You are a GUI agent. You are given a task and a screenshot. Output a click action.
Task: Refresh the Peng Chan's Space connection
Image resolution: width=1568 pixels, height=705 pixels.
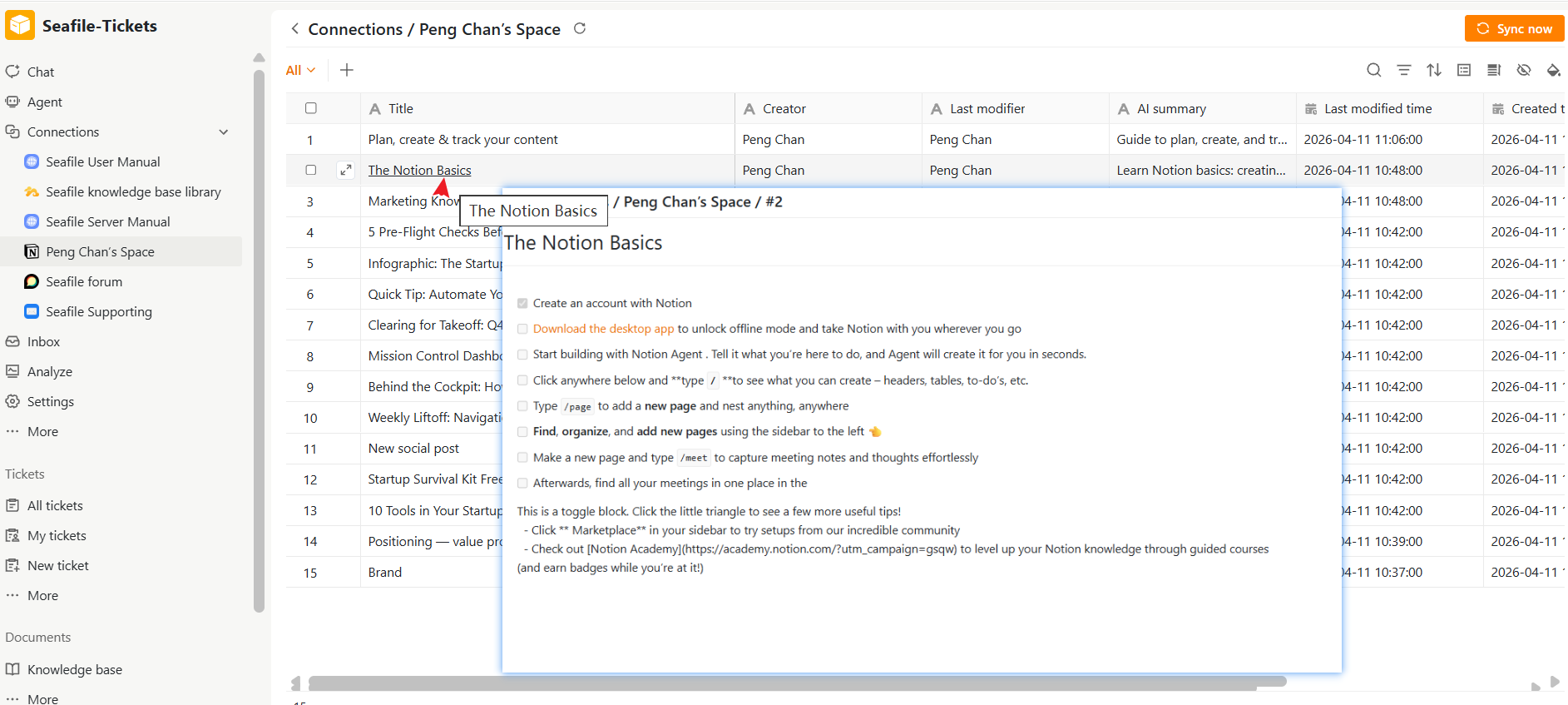pyautogui.click(x=580, y=28)
